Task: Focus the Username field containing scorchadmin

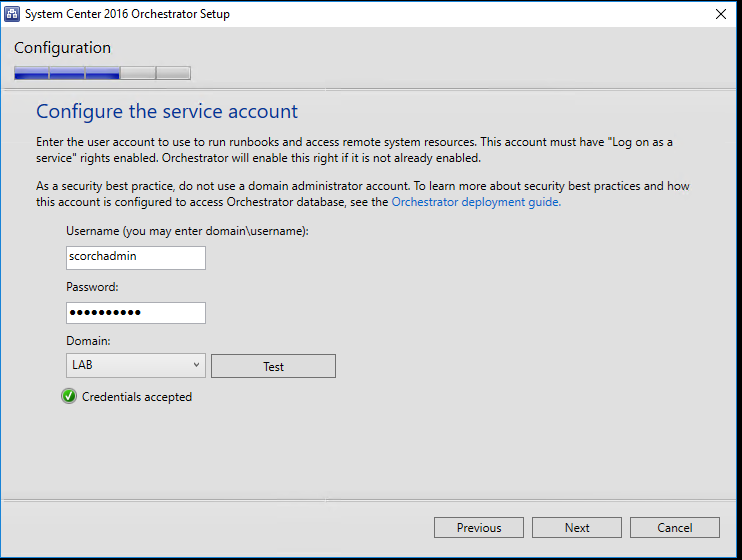Action: (136, 258)
